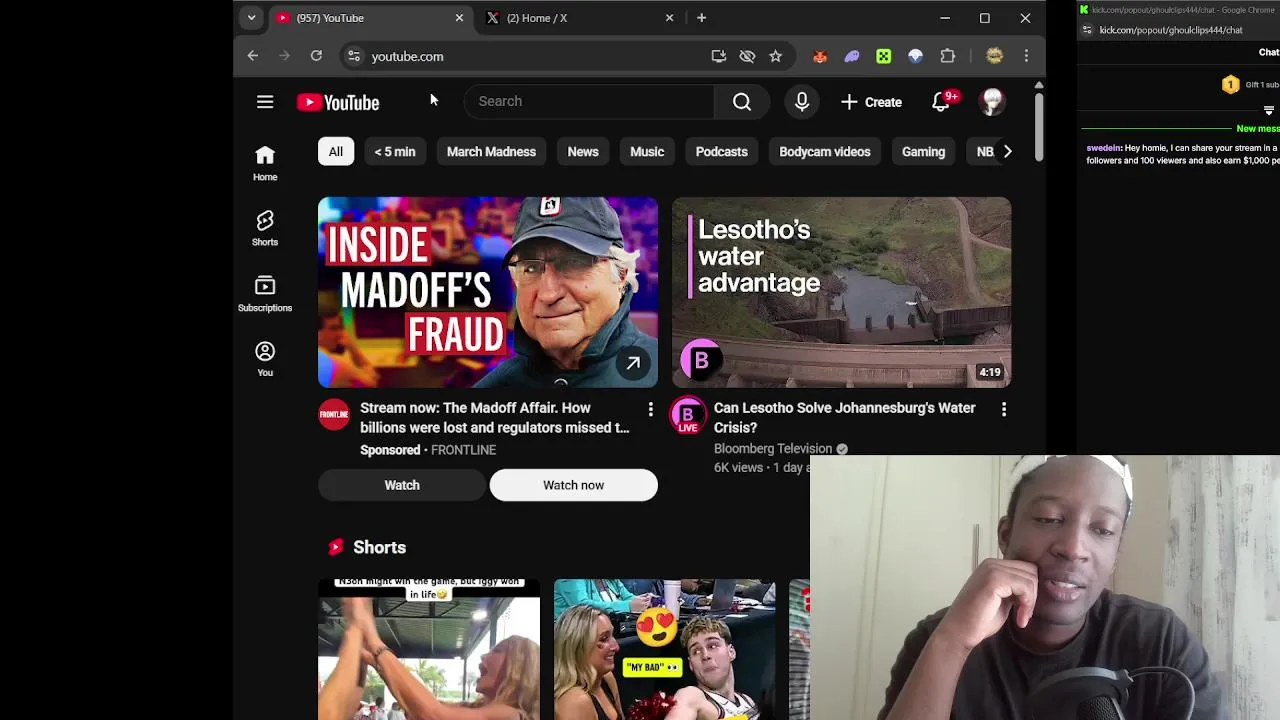
Task: Open the Chrome profile avatar in toolbar
Action: [x=994, y=56]
